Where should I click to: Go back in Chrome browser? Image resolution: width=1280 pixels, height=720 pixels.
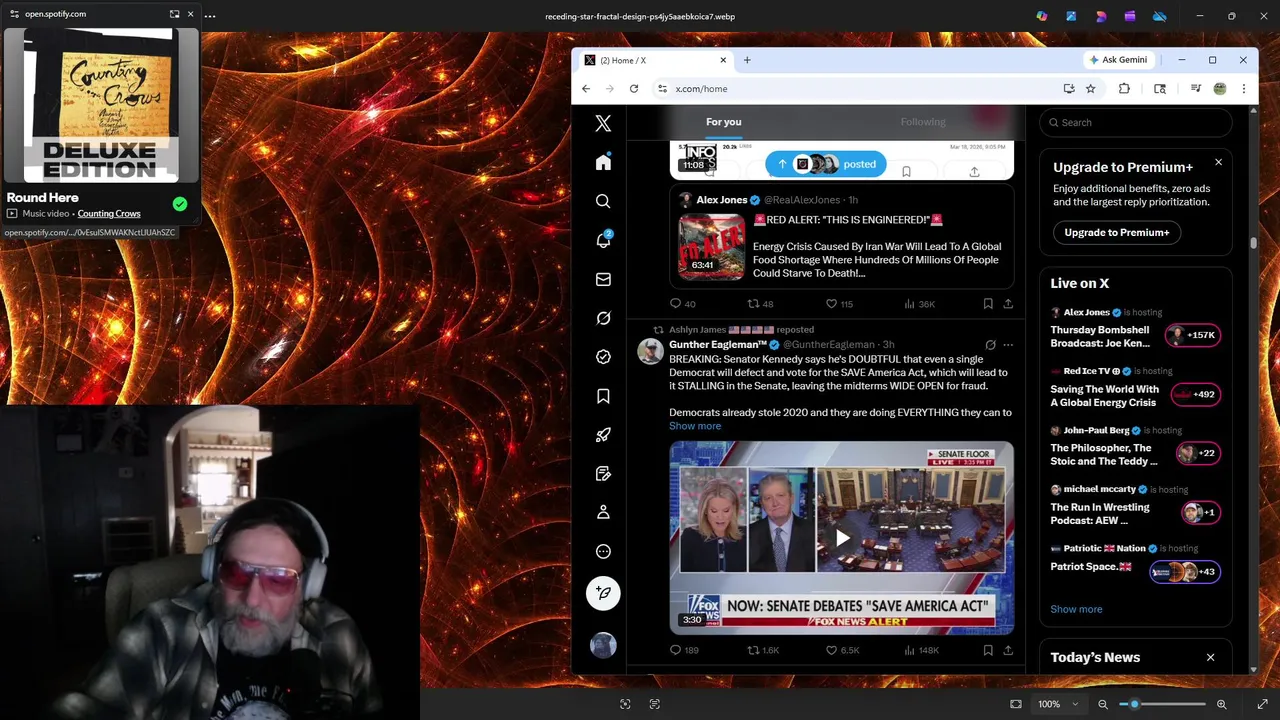click(x=586, y=89)
